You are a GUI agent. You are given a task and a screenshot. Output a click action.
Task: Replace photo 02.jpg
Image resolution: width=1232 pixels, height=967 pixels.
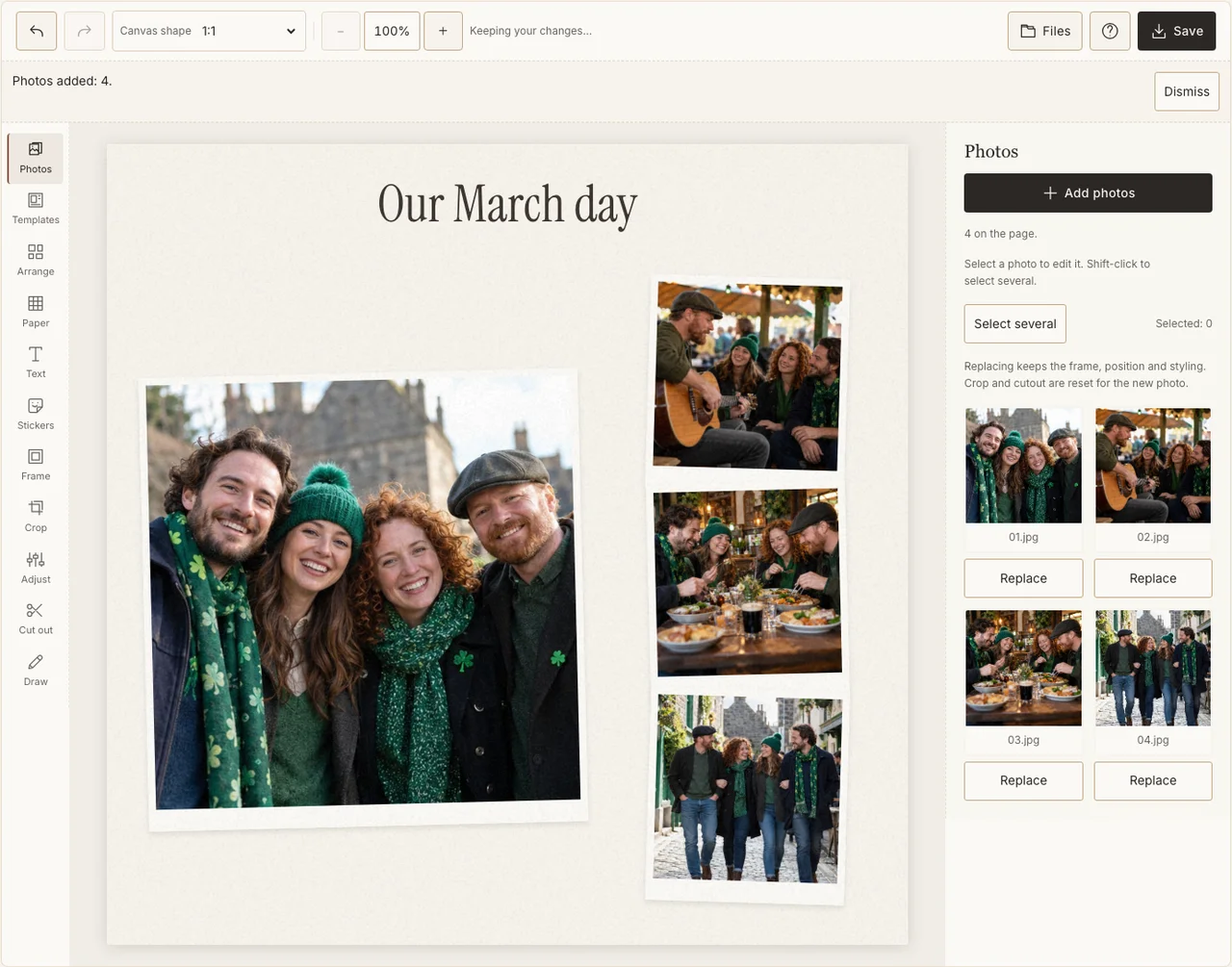(x=1153, y=578)
